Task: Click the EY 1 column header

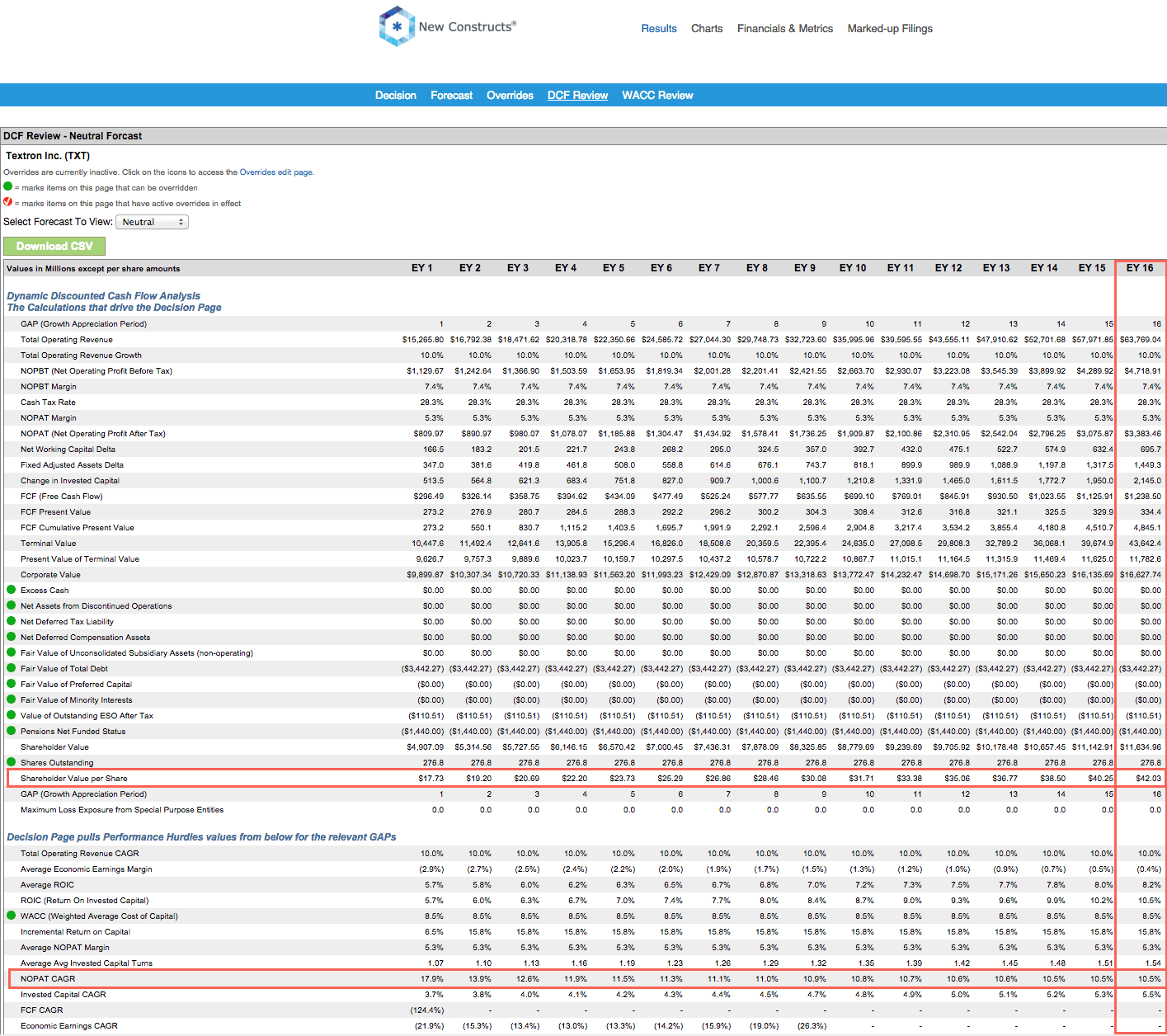Action: (x=422, y=268)
